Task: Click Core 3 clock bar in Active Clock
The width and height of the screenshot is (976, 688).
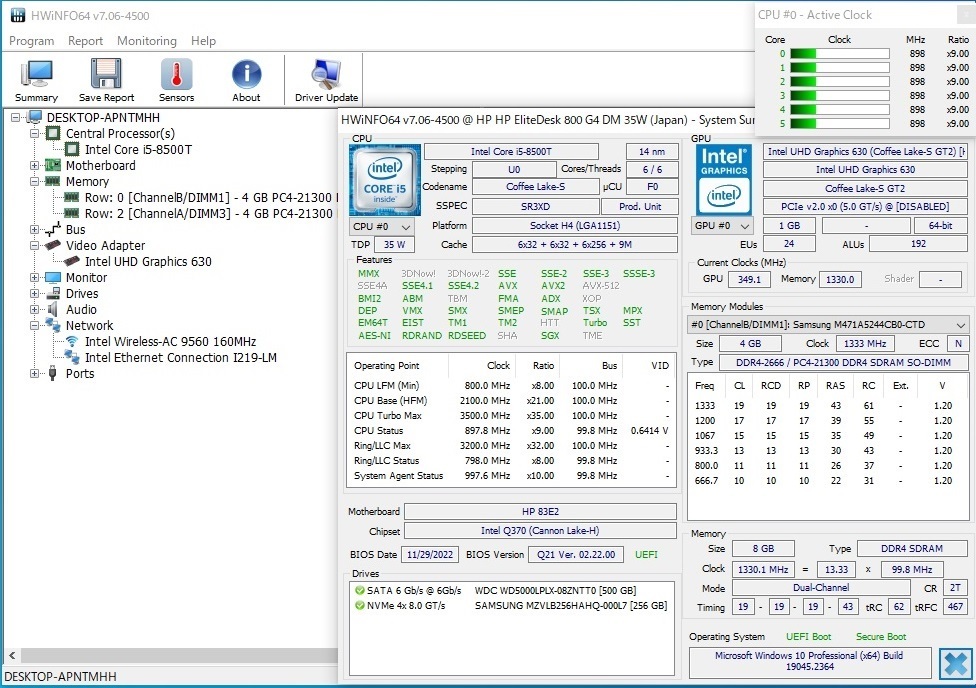Action: pos(839,95)
